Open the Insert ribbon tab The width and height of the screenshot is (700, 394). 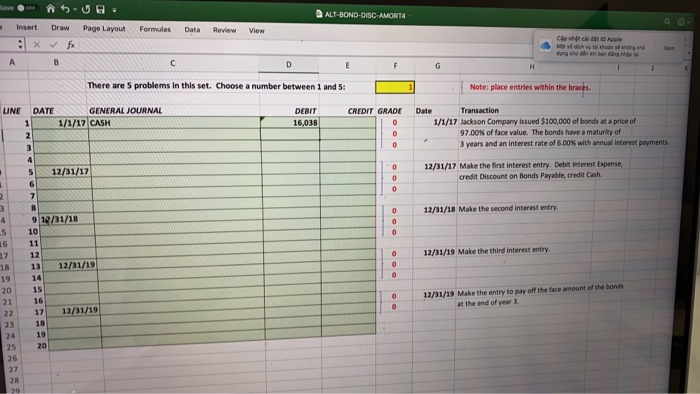click(26, 27)
